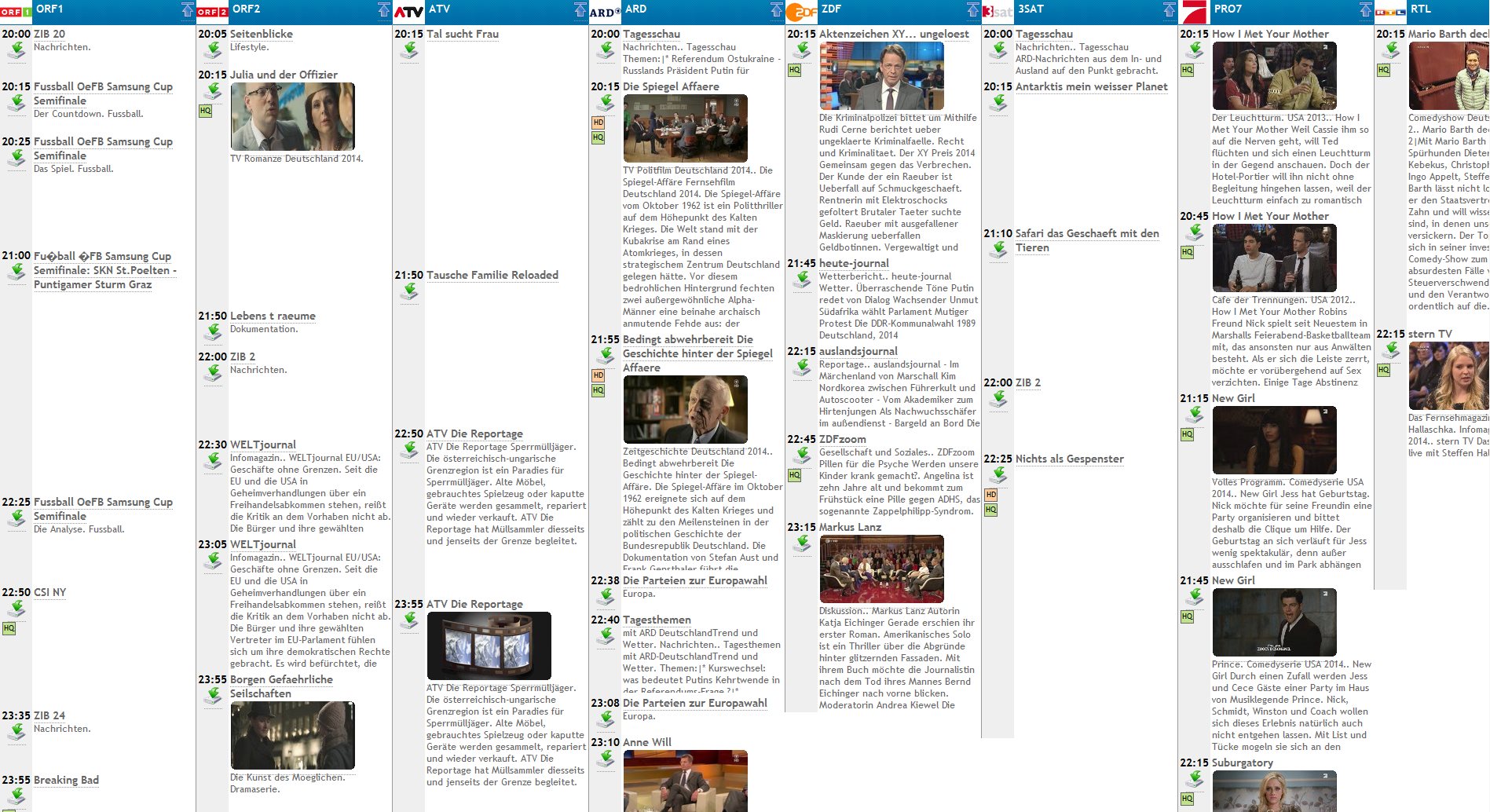Click green download arrow for CSI NY

(16, 609)
